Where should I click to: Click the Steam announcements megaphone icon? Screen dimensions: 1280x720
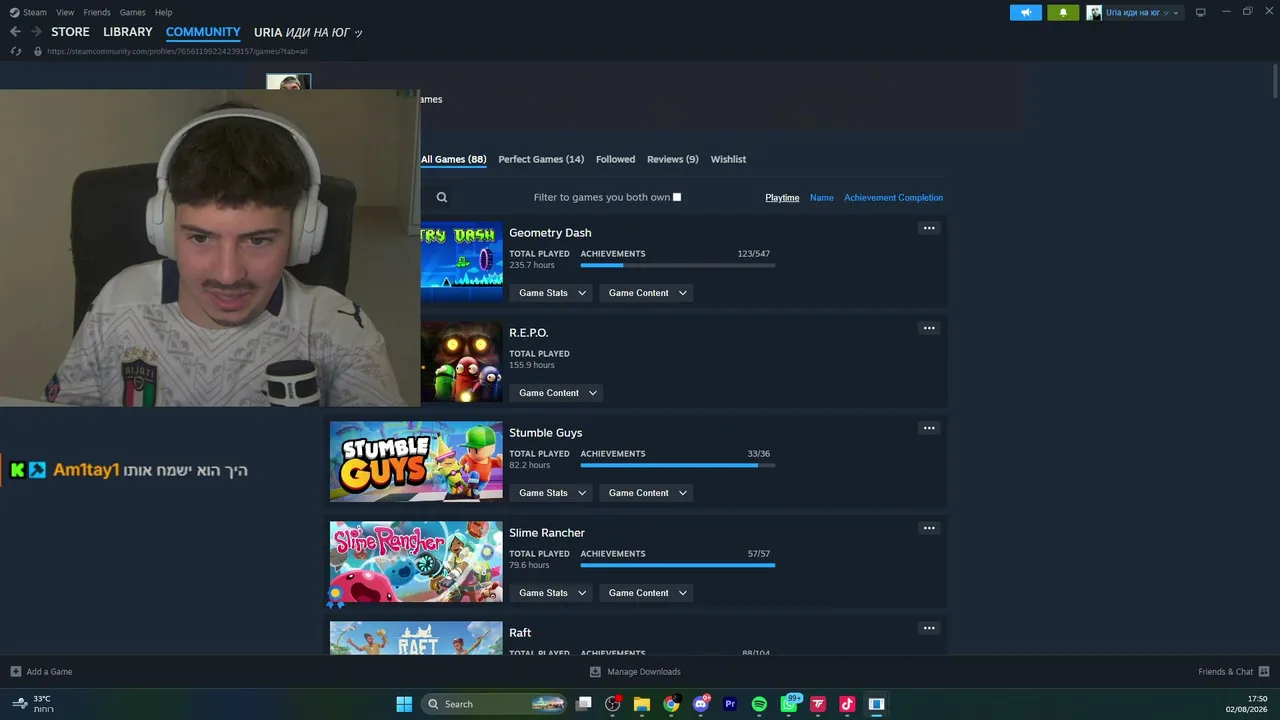coord(1025,12)
